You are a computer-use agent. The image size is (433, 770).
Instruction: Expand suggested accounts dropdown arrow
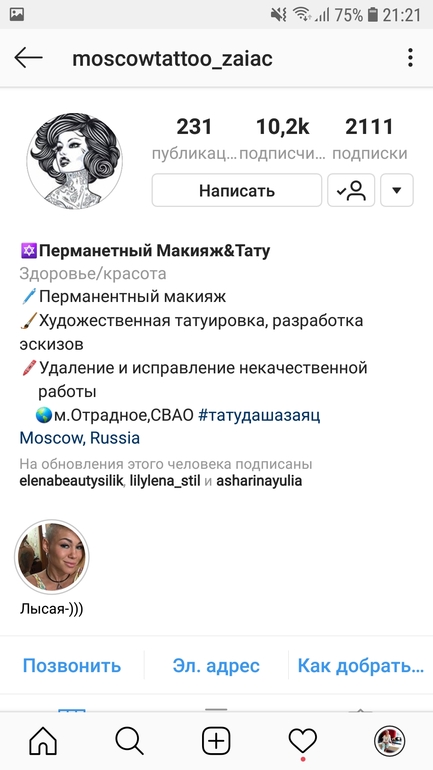[397, 190]
